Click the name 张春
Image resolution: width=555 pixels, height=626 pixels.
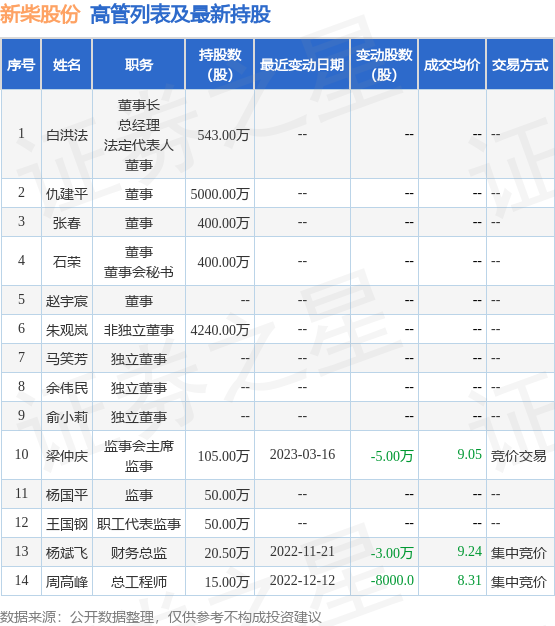67,223
